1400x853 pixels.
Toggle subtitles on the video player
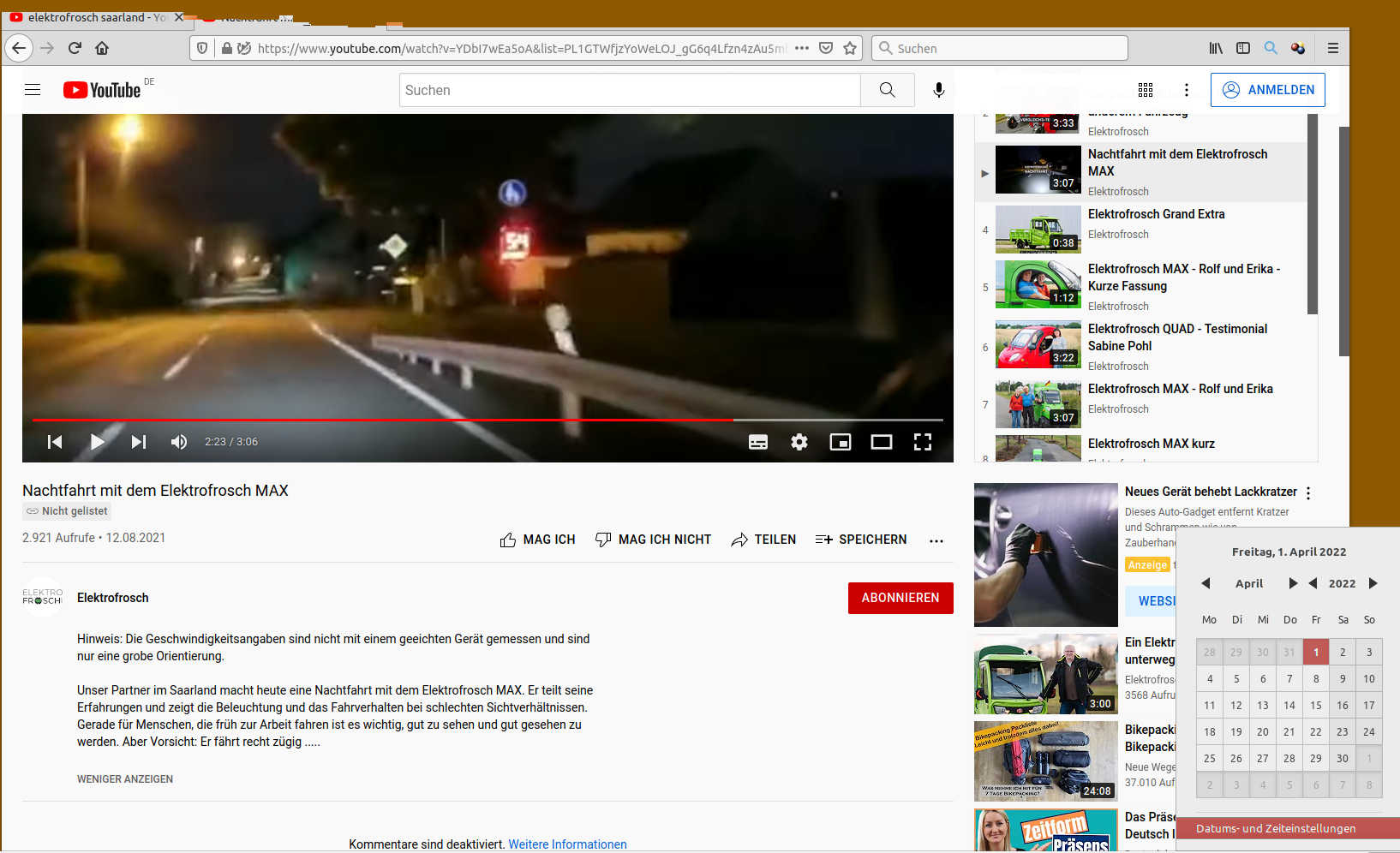tap(758, 442)
